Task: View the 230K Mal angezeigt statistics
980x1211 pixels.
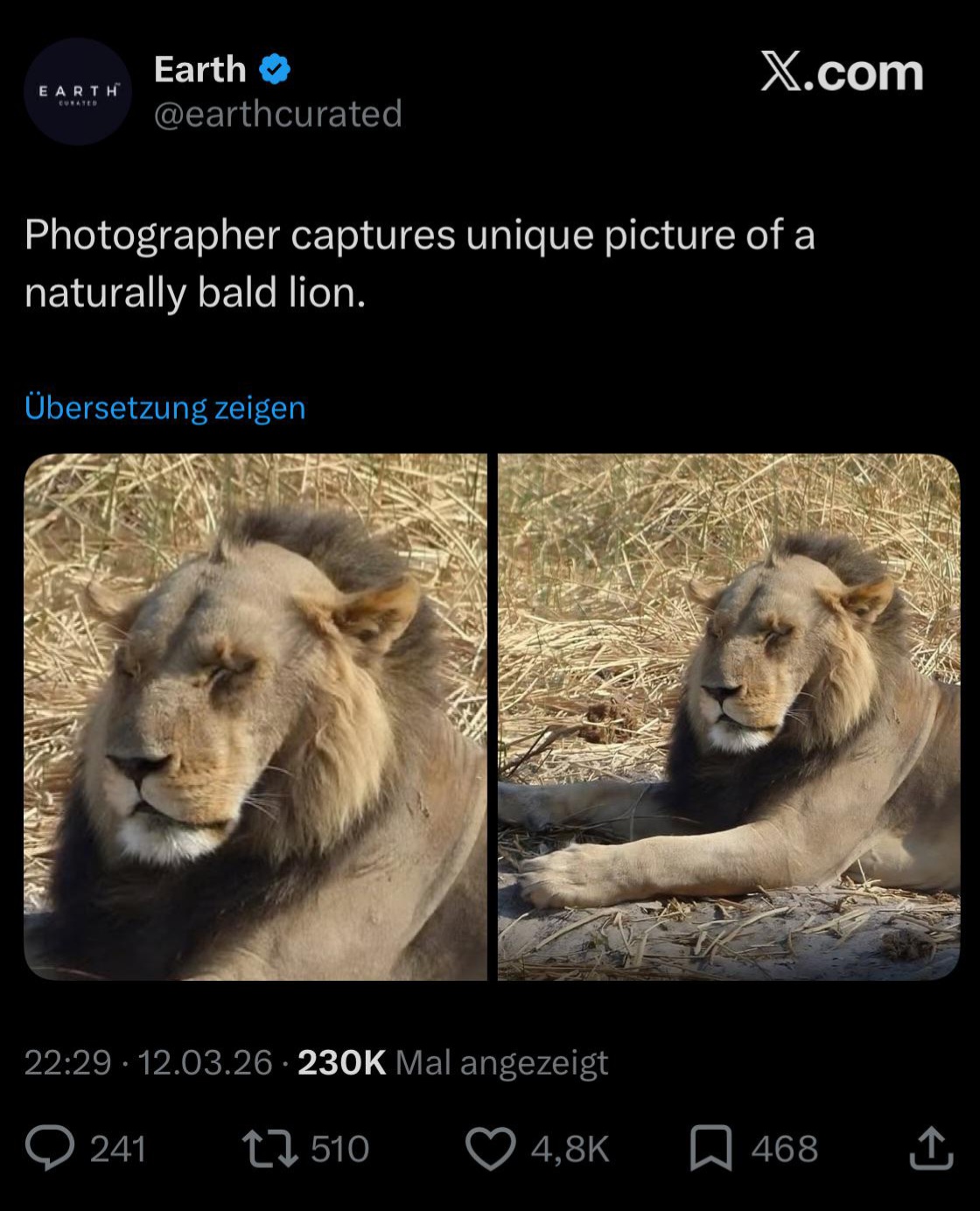Action: coord(453,1062)
